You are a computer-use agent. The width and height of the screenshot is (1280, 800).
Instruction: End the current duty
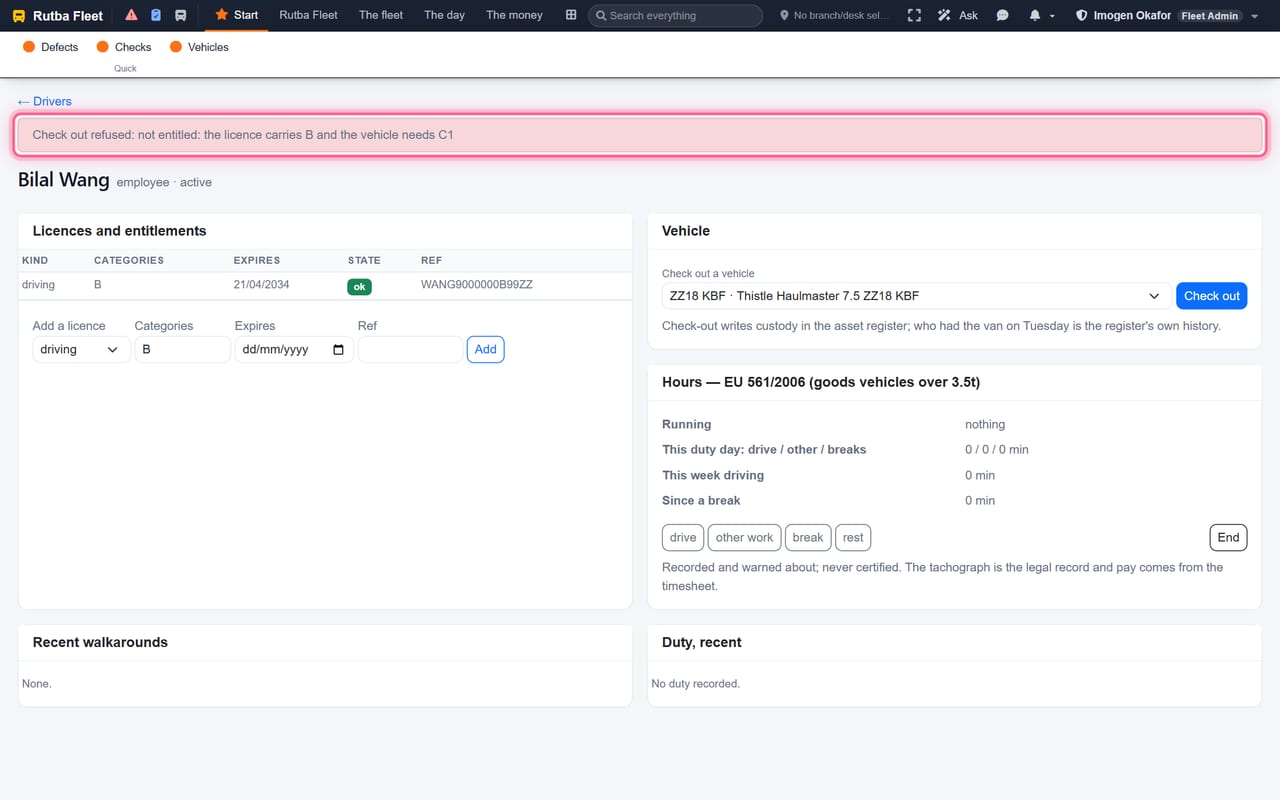1228,537
